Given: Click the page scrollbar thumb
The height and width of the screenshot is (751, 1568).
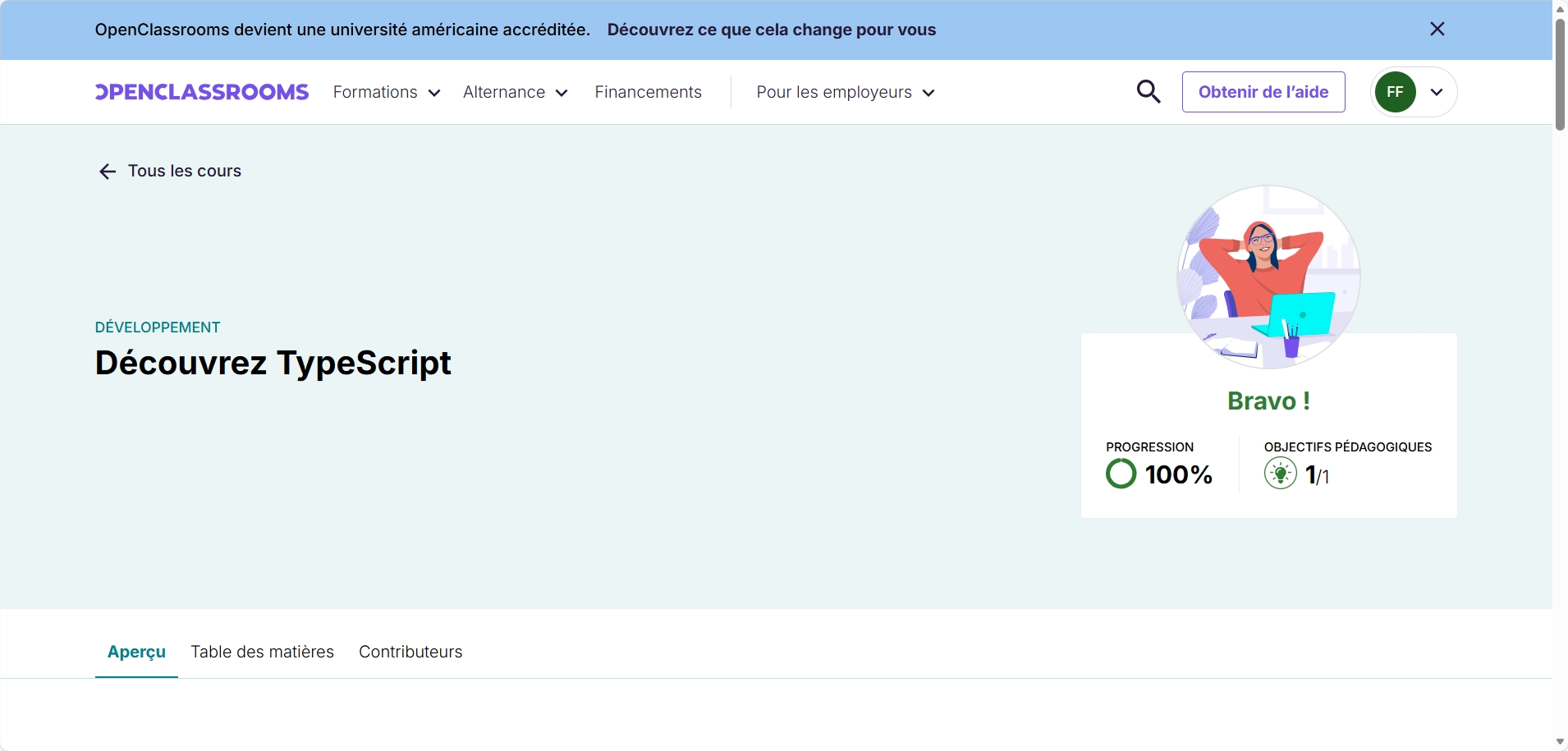Looking at the screenshot, I should tap(1560, 74).
